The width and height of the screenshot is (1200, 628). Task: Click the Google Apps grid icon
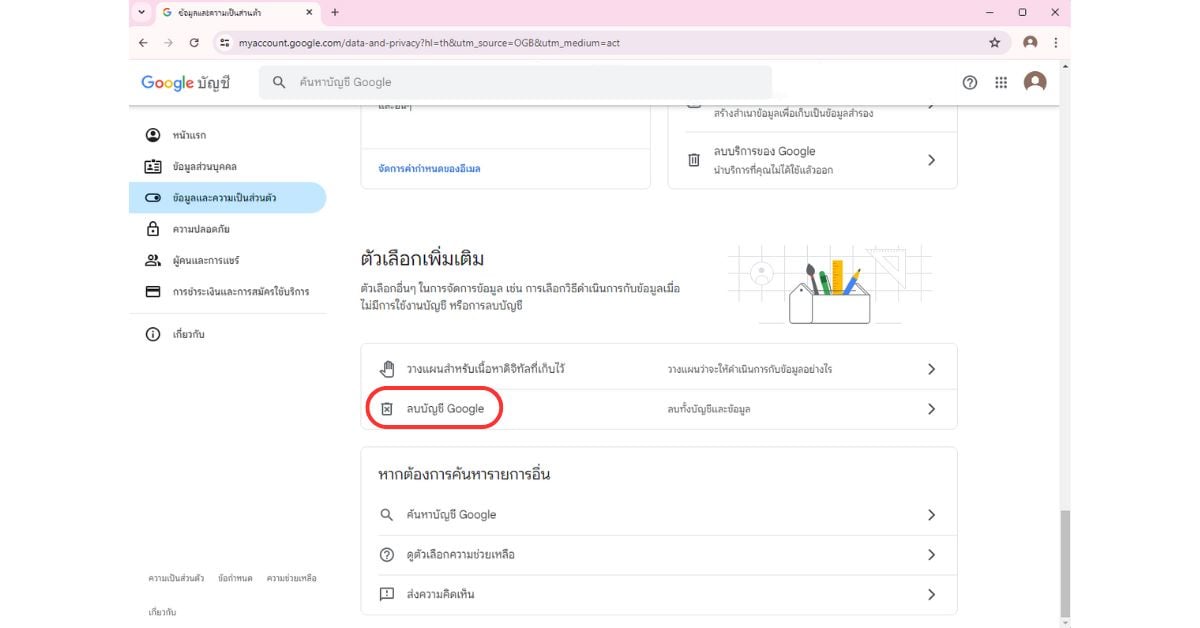point(1001,82)
